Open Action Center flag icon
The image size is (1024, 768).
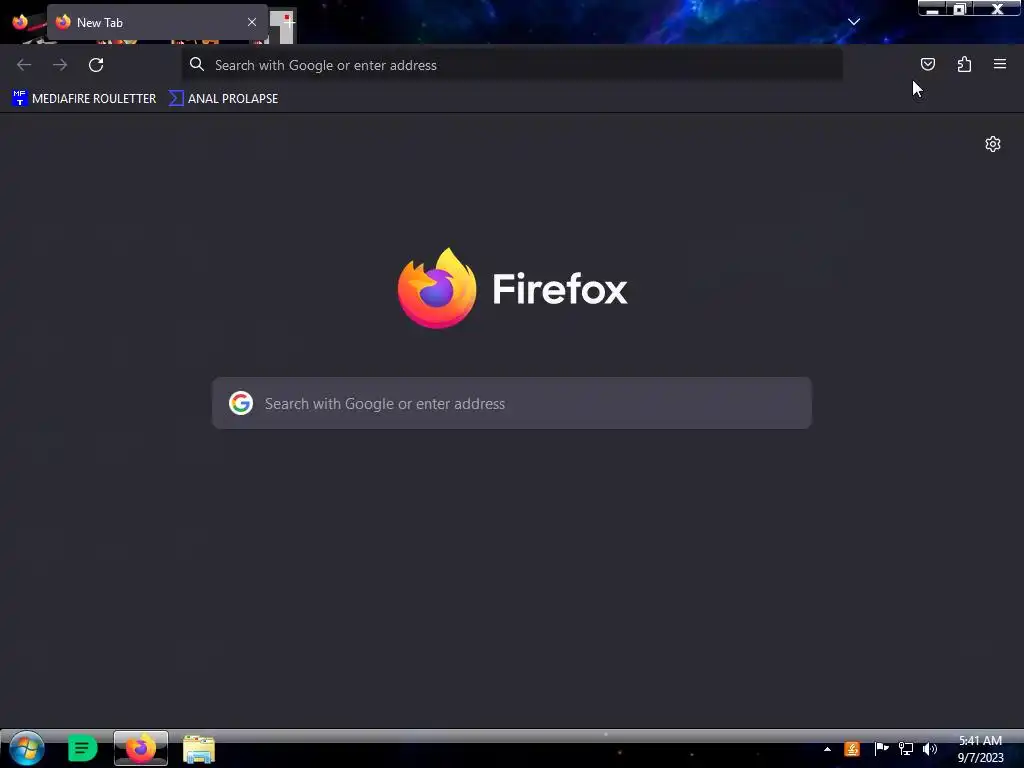coord(881,749)
